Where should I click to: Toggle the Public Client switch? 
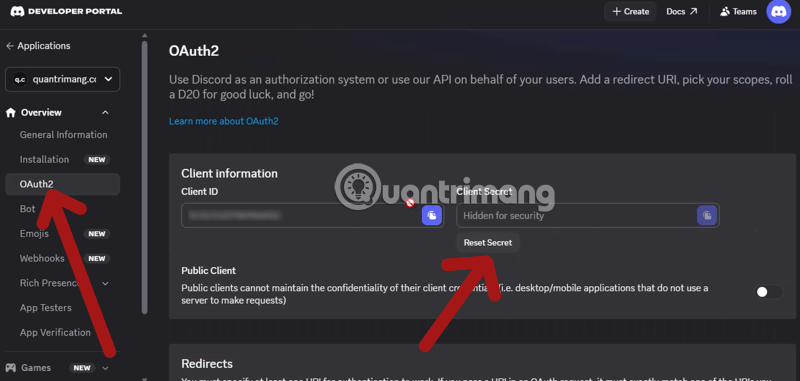769,292
